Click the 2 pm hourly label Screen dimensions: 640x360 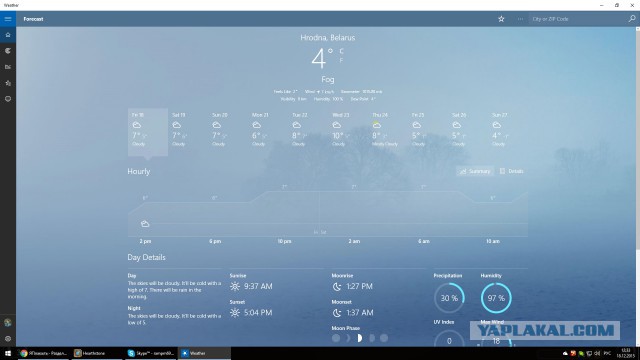145,241
